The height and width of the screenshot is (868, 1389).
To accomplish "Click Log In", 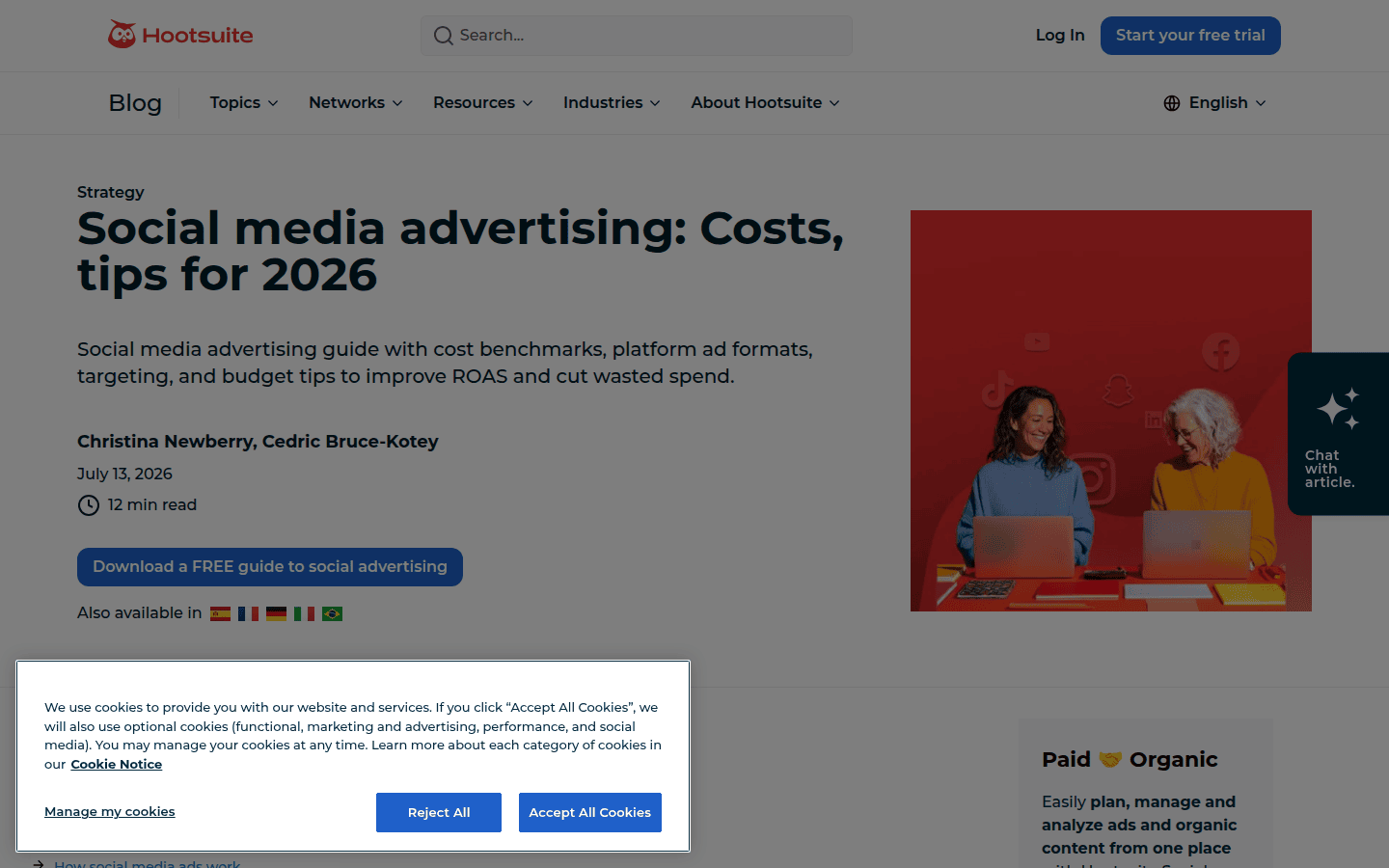I will pos(1060,35).
